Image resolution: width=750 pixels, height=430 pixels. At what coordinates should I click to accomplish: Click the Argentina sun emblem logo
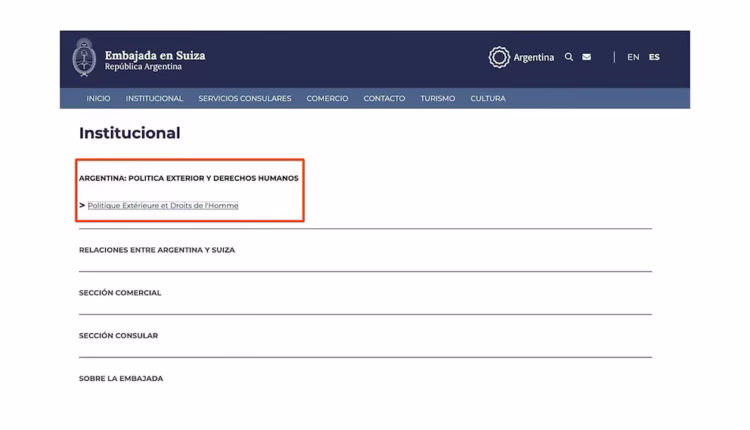(499, 57)
